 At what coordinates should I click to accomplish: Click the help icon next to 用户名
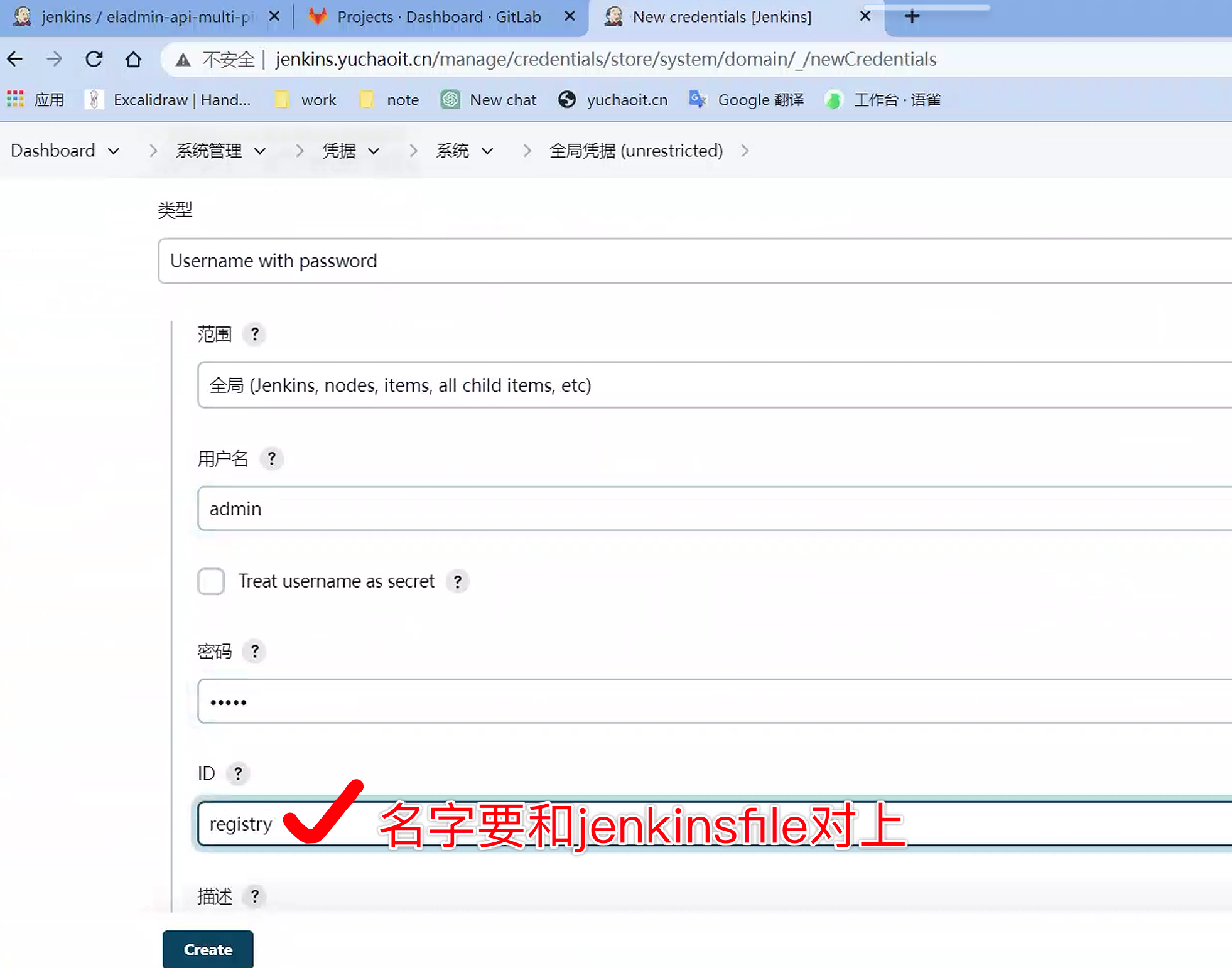[271, 459]
